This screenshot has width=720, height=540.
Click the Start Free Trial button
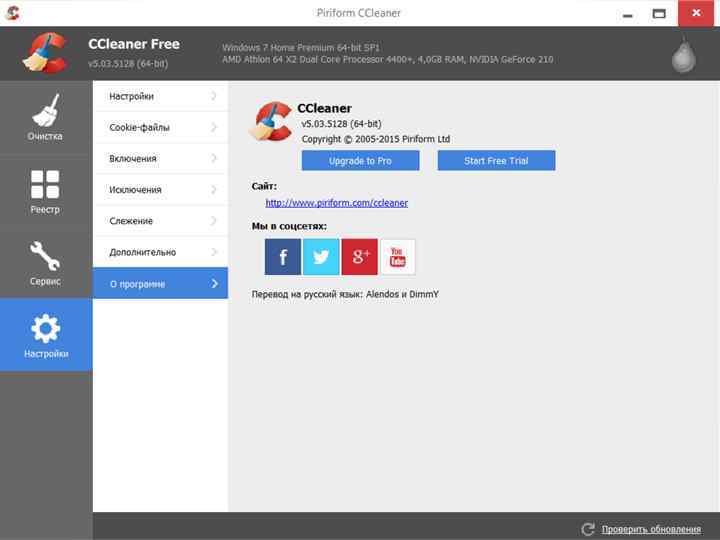point(496,161)
